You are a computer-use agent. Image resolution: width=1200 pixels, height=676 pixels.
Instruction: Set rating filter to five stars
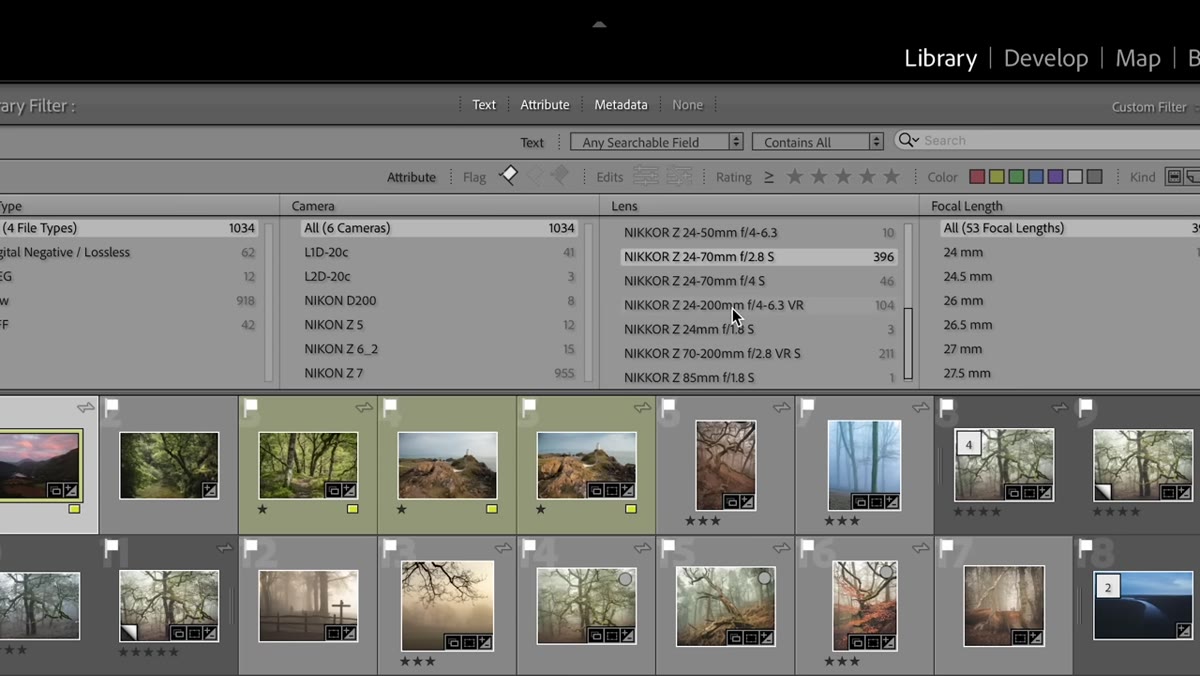pyautogui.click(x=891, y=177)
